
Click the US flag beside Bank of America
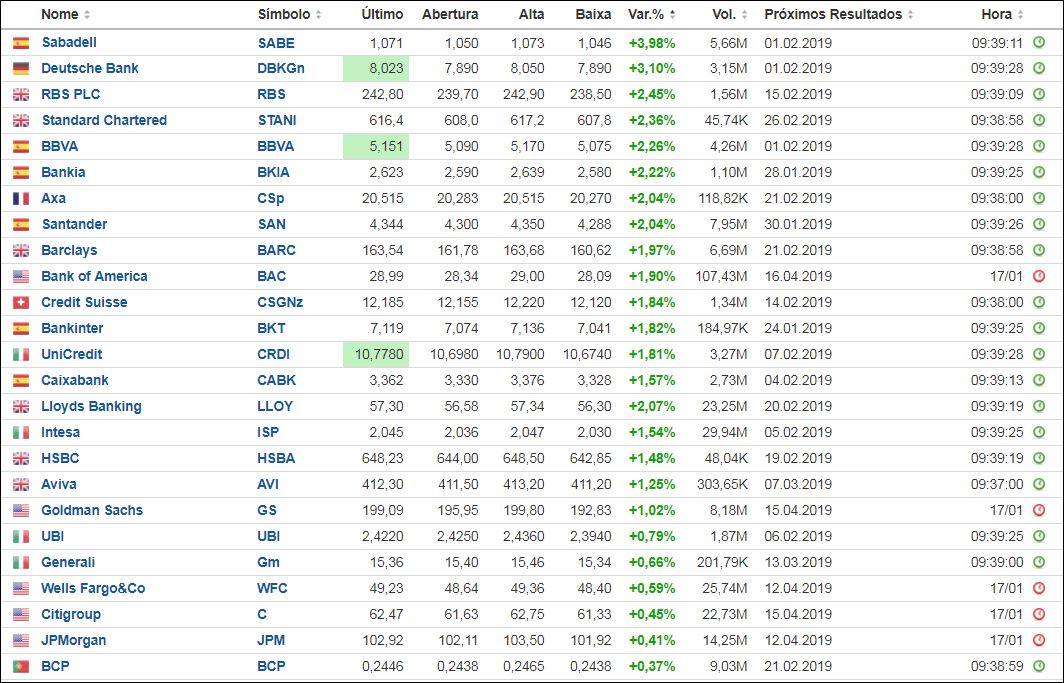pyautogui.click(x=21, y=277)
